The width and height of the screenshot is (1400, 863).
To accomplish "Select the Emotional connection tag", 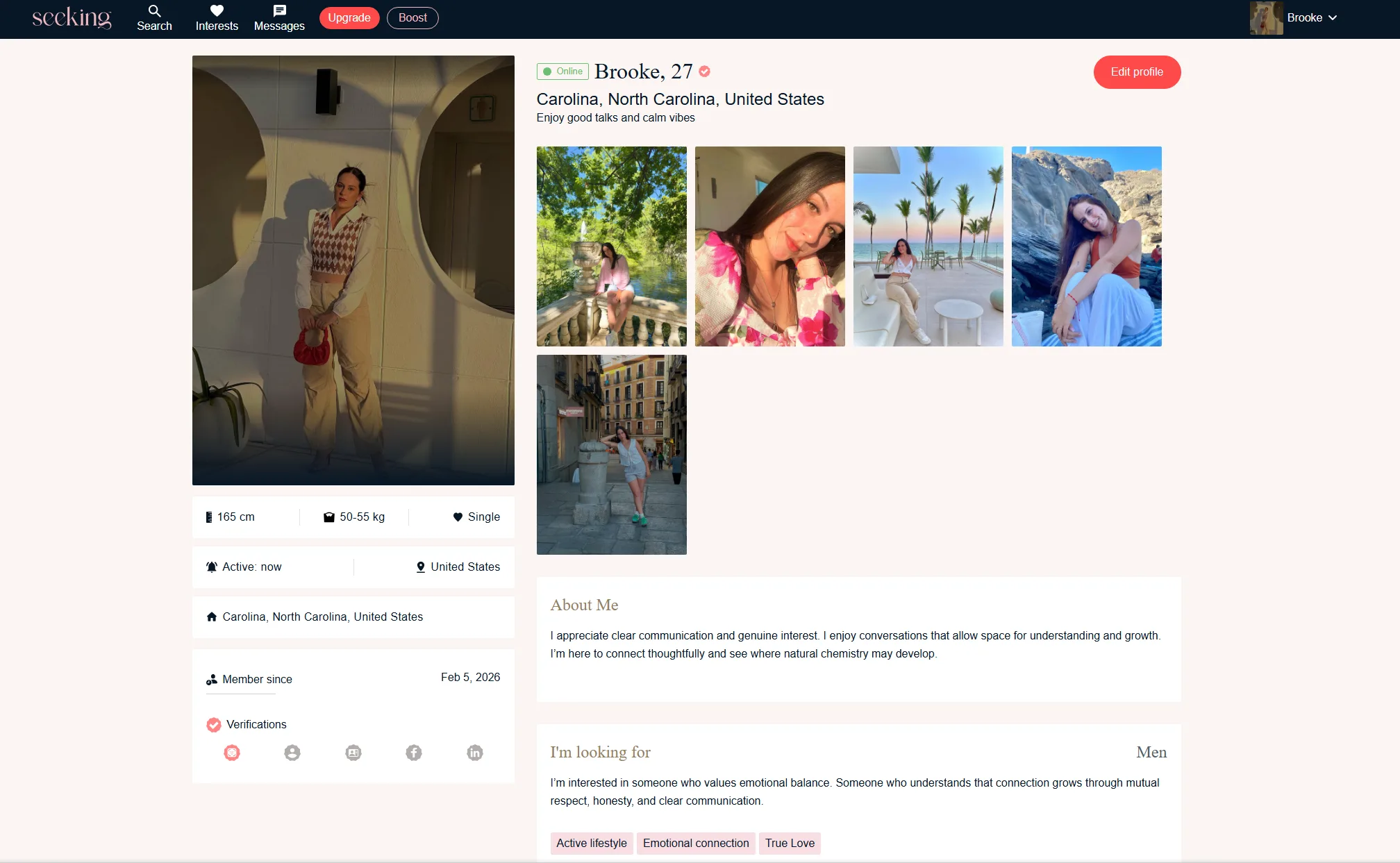I will [x=696, y=843].
